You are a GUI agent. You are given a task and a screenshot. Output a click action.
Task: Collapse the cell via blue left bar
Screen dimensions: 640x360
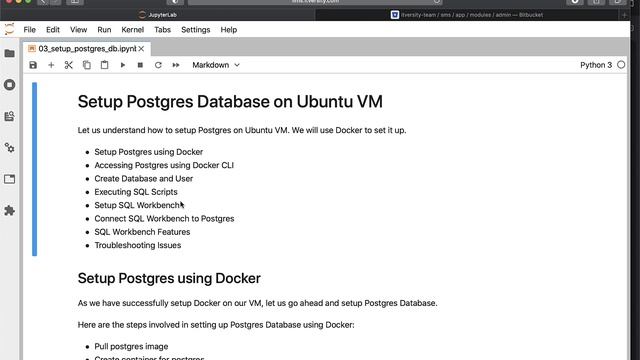coord(35,169)
